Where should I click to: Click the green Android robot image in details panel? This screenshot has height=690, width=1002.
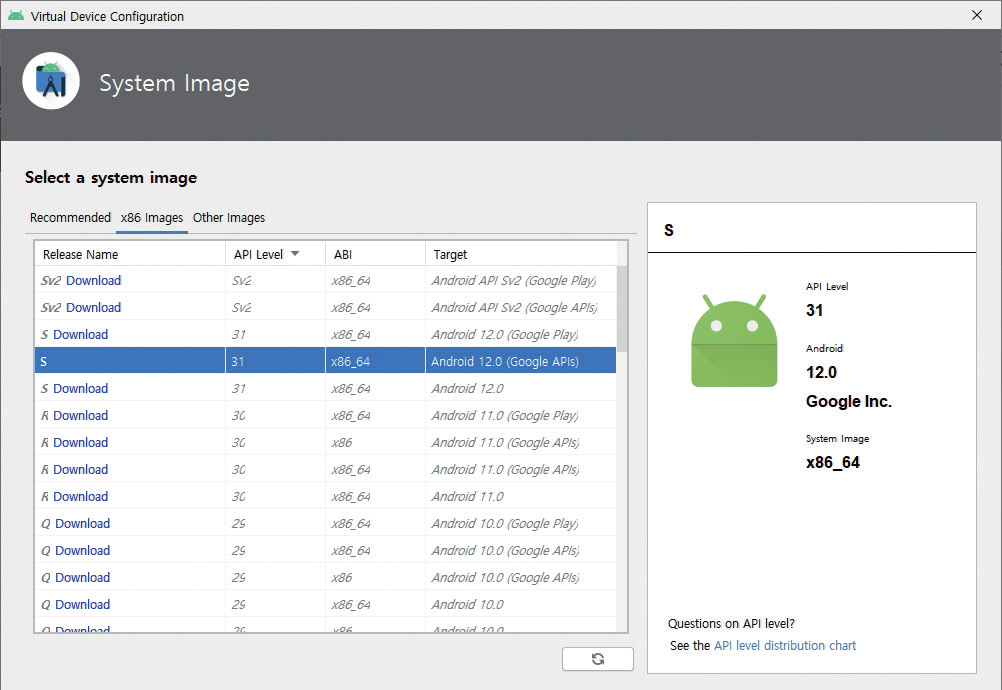coord(734,341)
